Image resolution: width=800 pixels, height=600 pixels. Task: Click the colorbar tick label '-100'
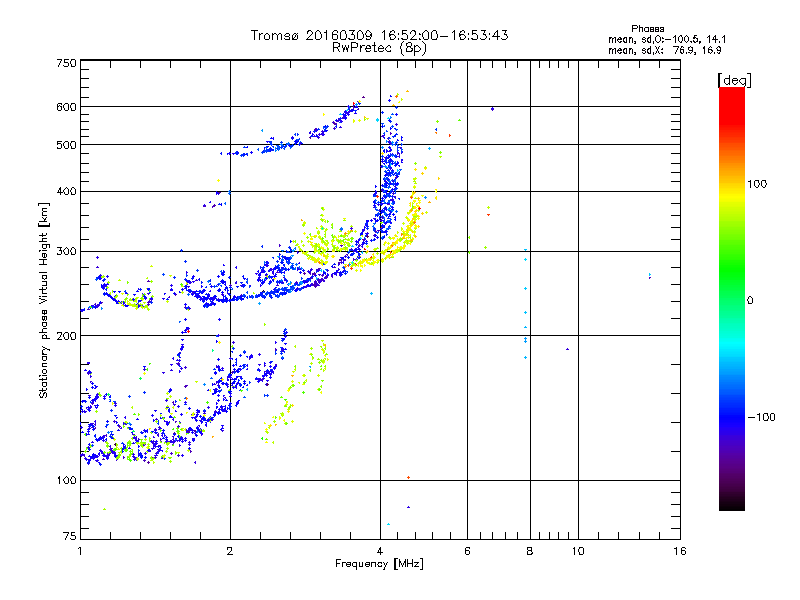[x=761, y=417]
